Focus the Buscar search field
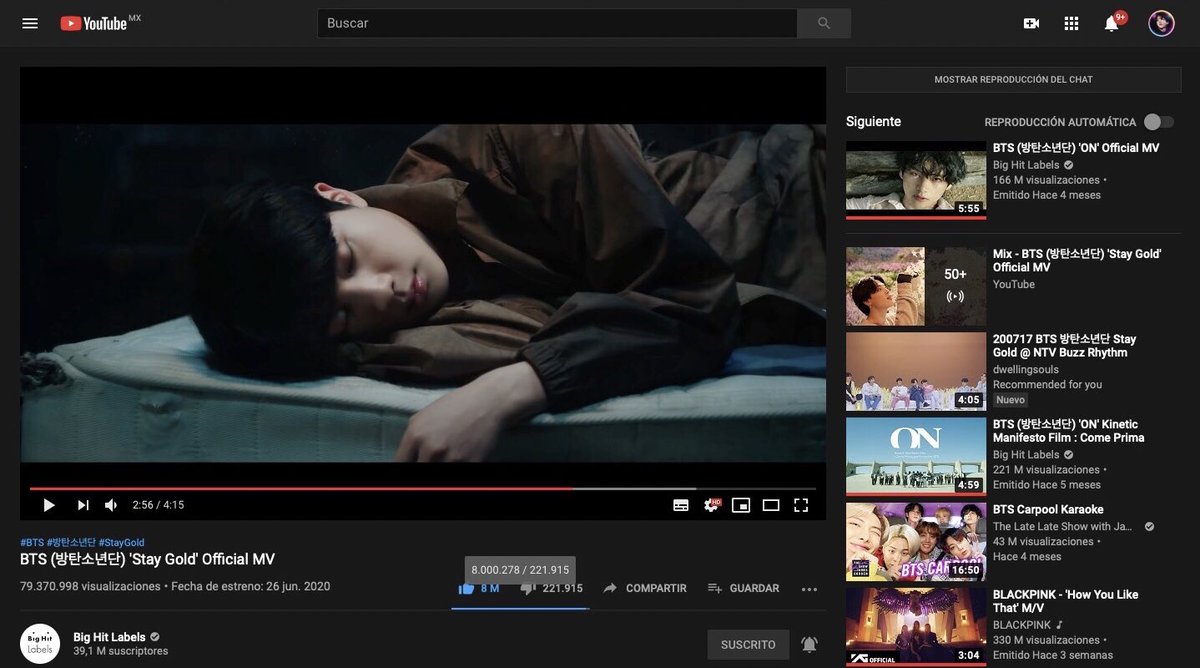Viewport: 1200px width, 668px height. pyautogui.click(x=557, y=23)
